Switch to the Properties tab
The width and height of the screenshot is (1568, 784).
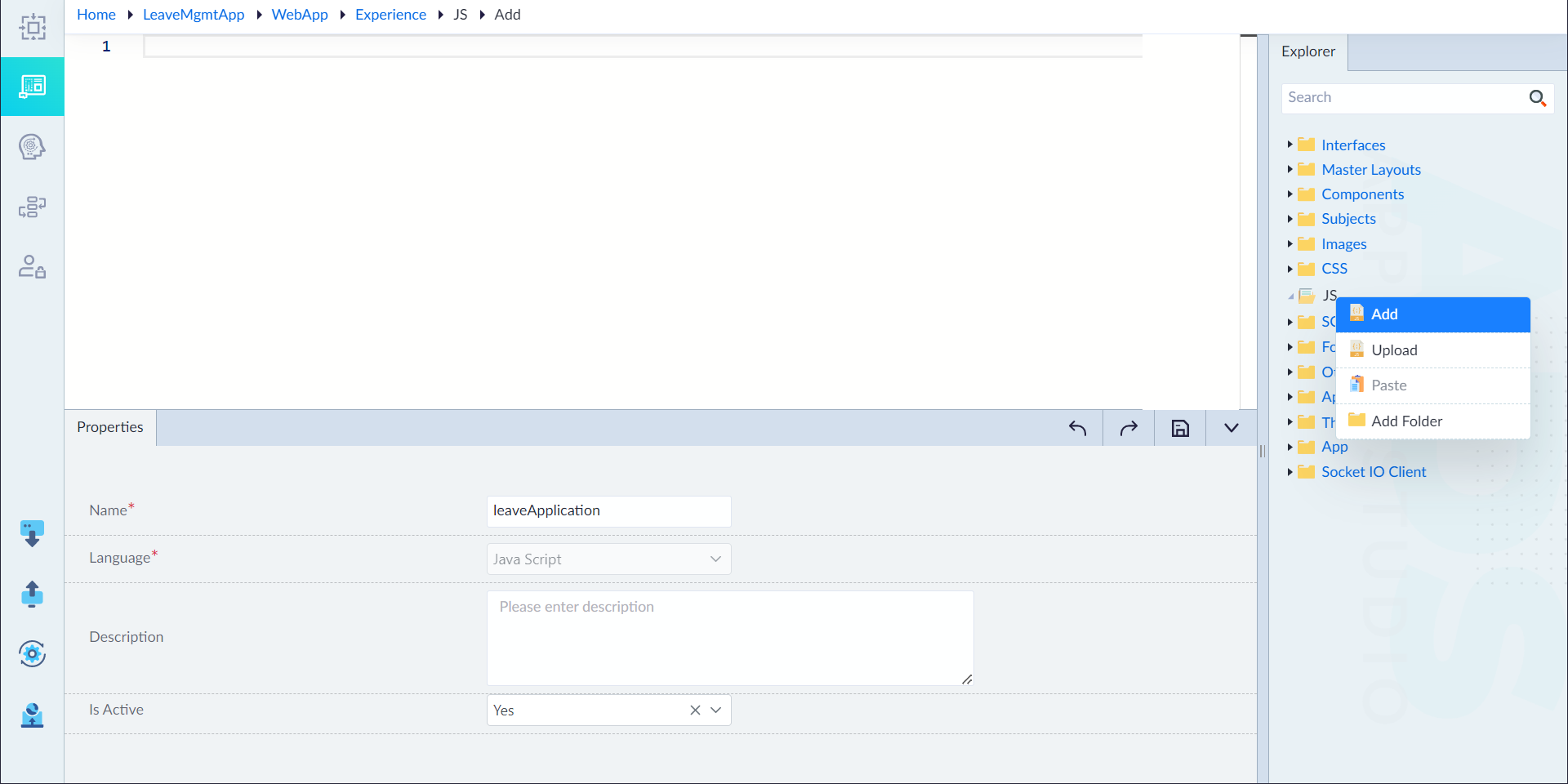coord(110,427)
